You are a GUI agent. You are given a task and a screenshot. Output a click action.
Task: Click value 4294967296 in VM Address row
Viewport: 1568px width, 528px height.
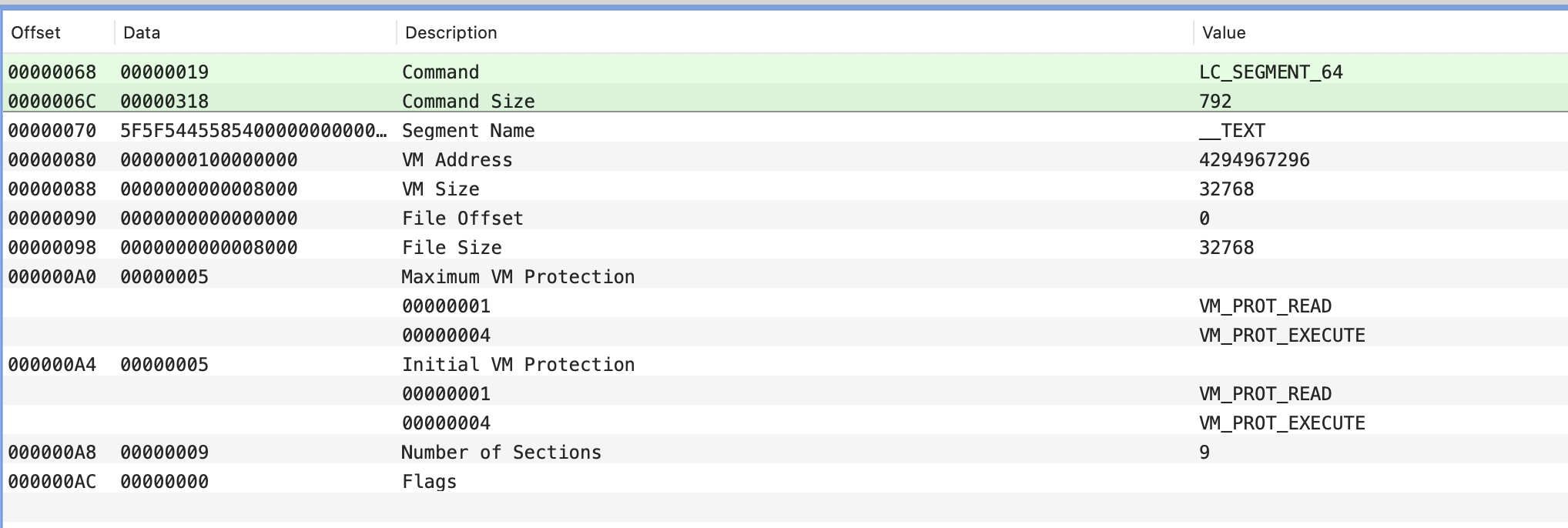(1254, 160)
